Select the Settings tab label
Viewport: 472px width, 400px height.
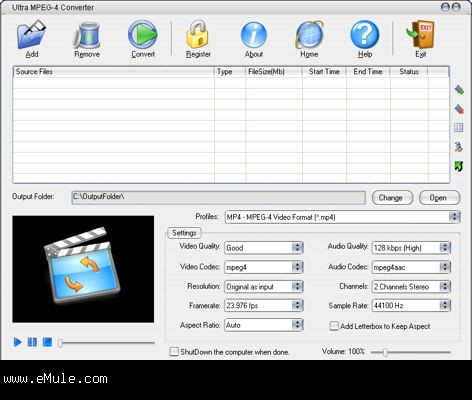coord(184,233)
